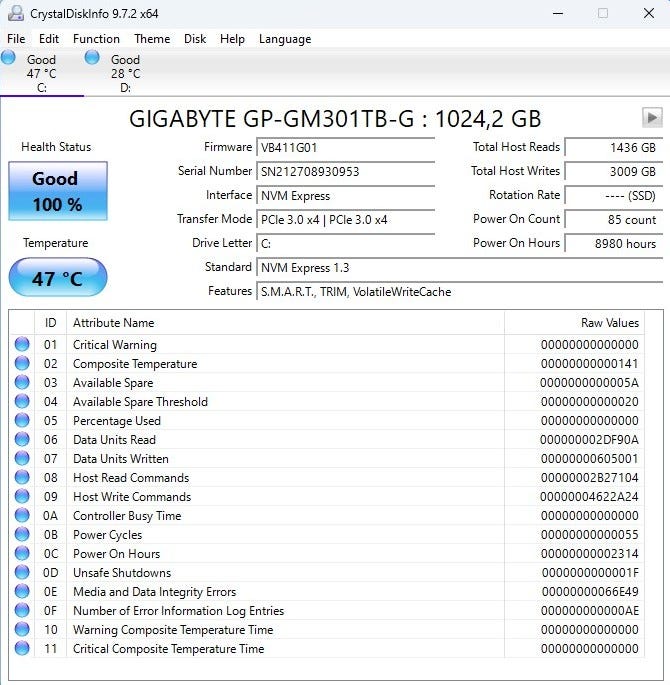The image size is (670, 685).
Task: Open the Theme menu
Action: [152, 39]
